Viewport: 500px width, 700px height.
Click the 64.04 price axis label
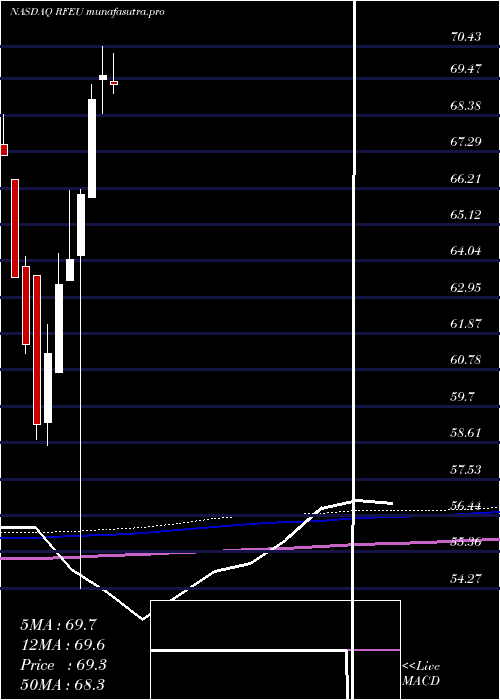(x=466, y=251)
